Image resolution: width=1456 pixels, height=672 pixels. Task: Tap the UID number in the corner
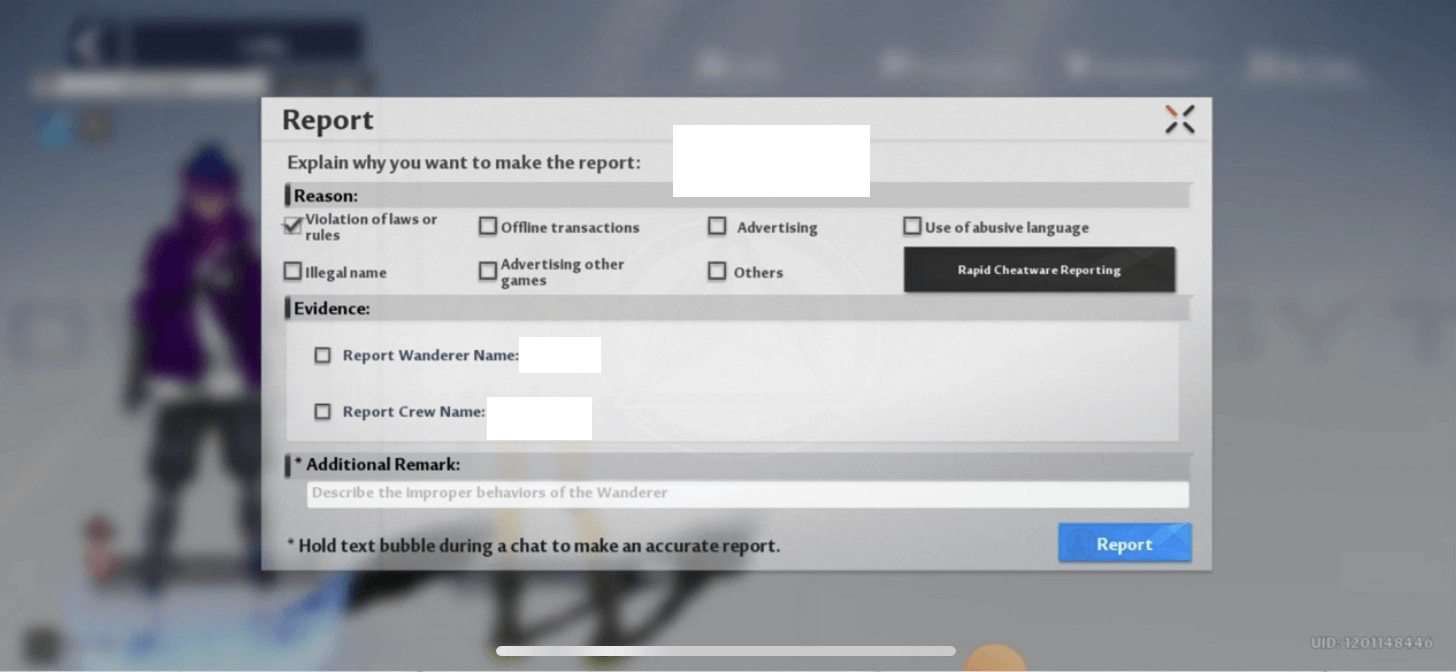(1371, 642)
